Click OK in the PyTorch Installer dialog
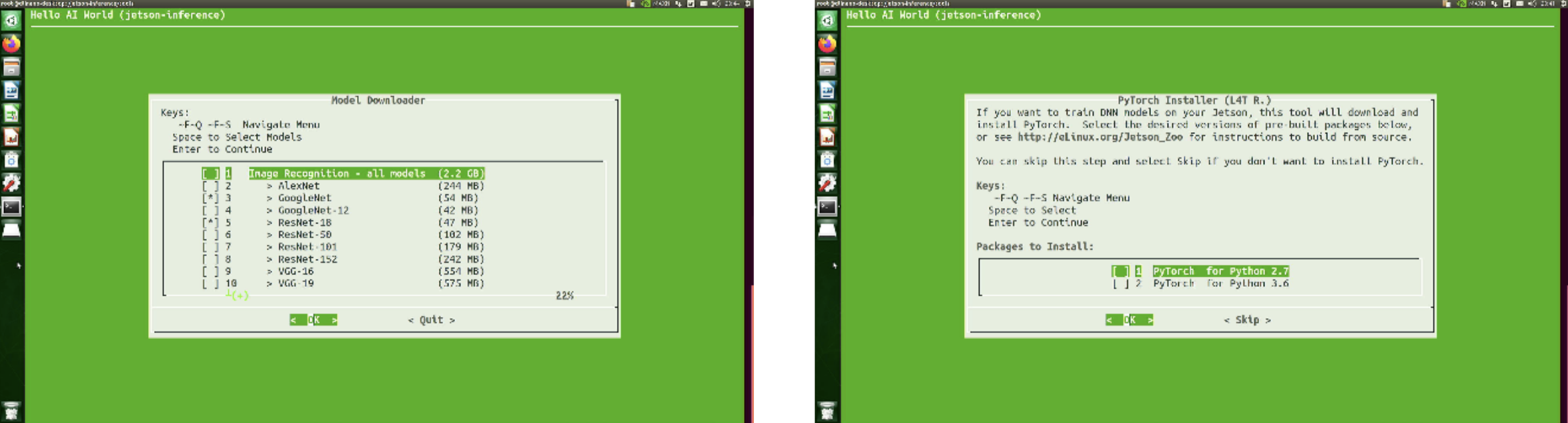This screenshot has width=1568, height=423. tap(1130, 320)
